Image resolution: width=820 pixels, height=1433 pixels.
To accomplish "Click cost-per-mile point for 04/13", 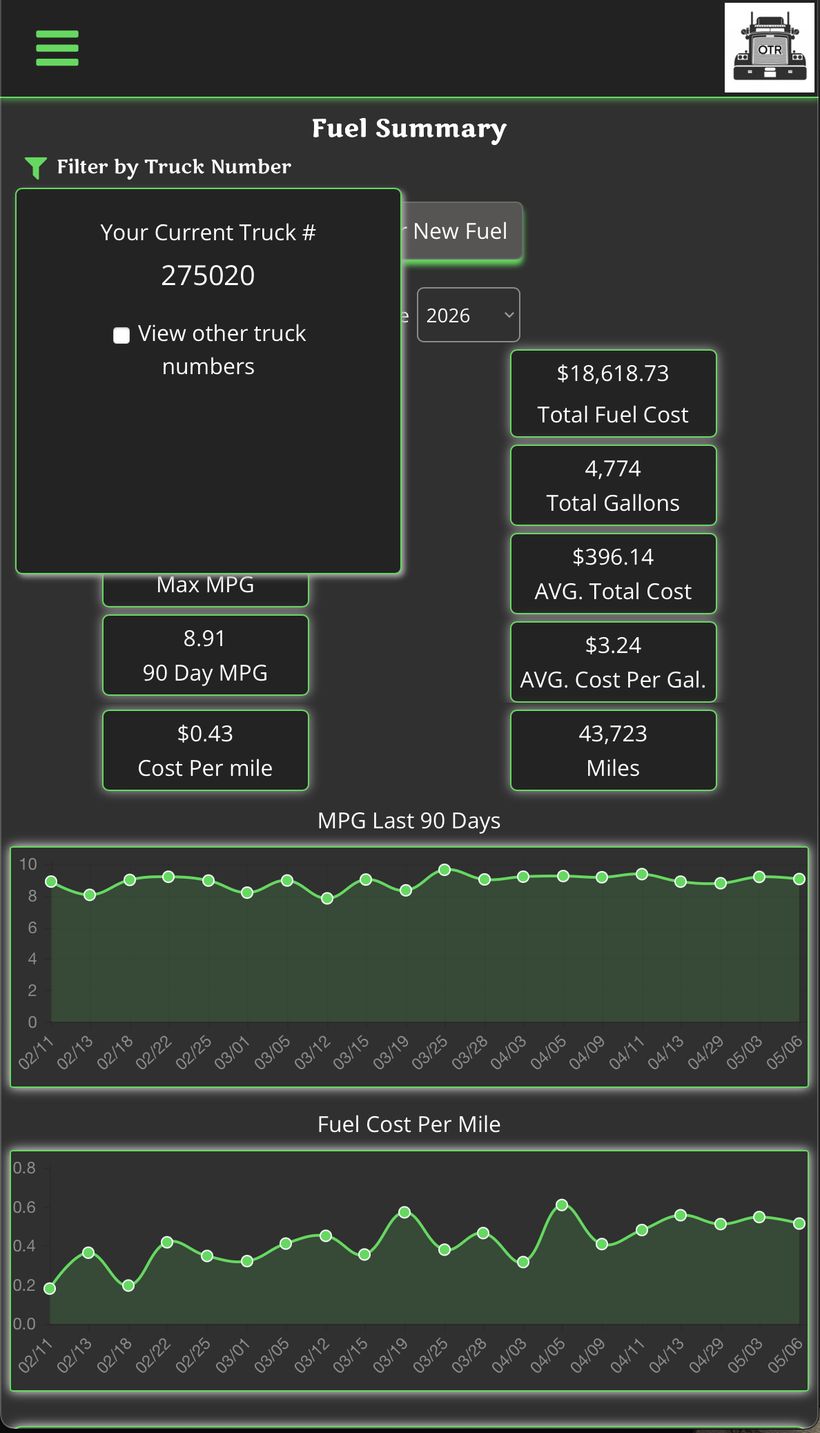I will [x=681, y=1215].
